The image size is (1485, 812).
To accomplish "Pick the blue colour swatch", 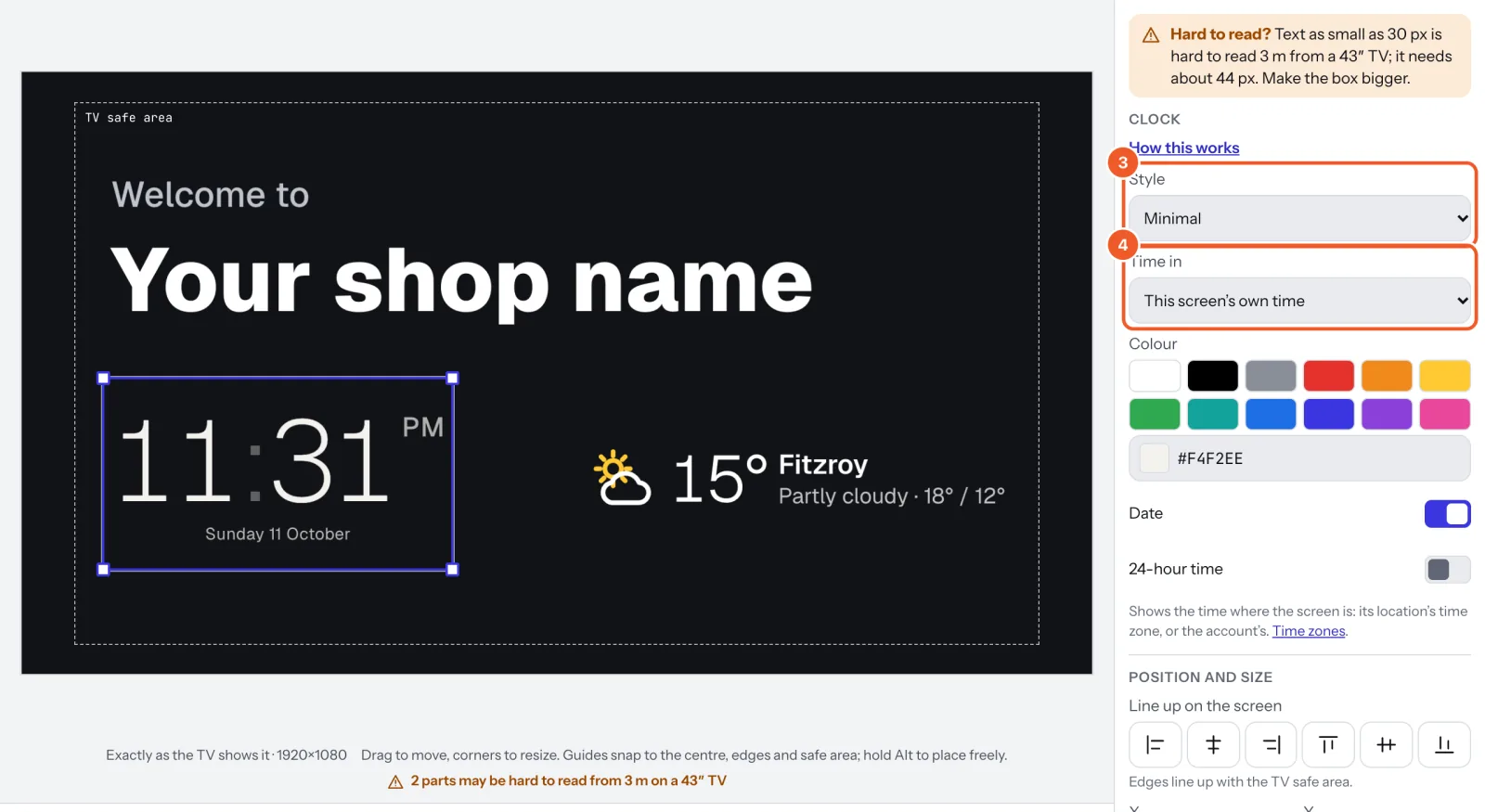I will (x=1271, y=414).
